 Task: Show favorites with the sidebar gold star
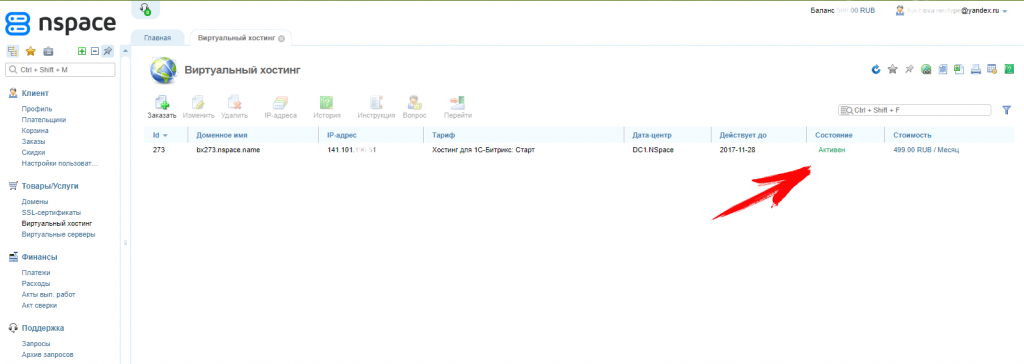30,52
